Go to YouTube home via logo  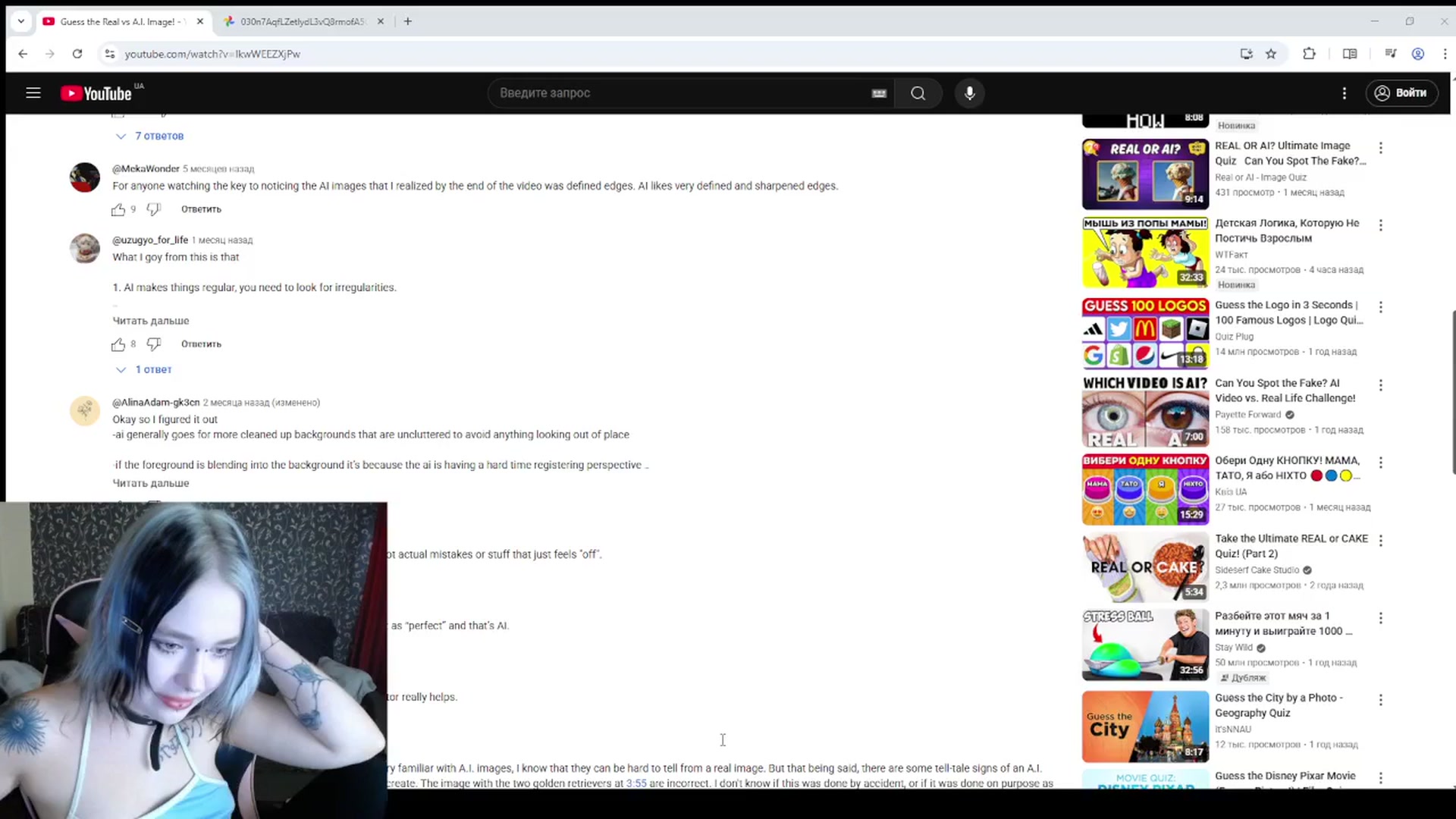coord(96,93)
